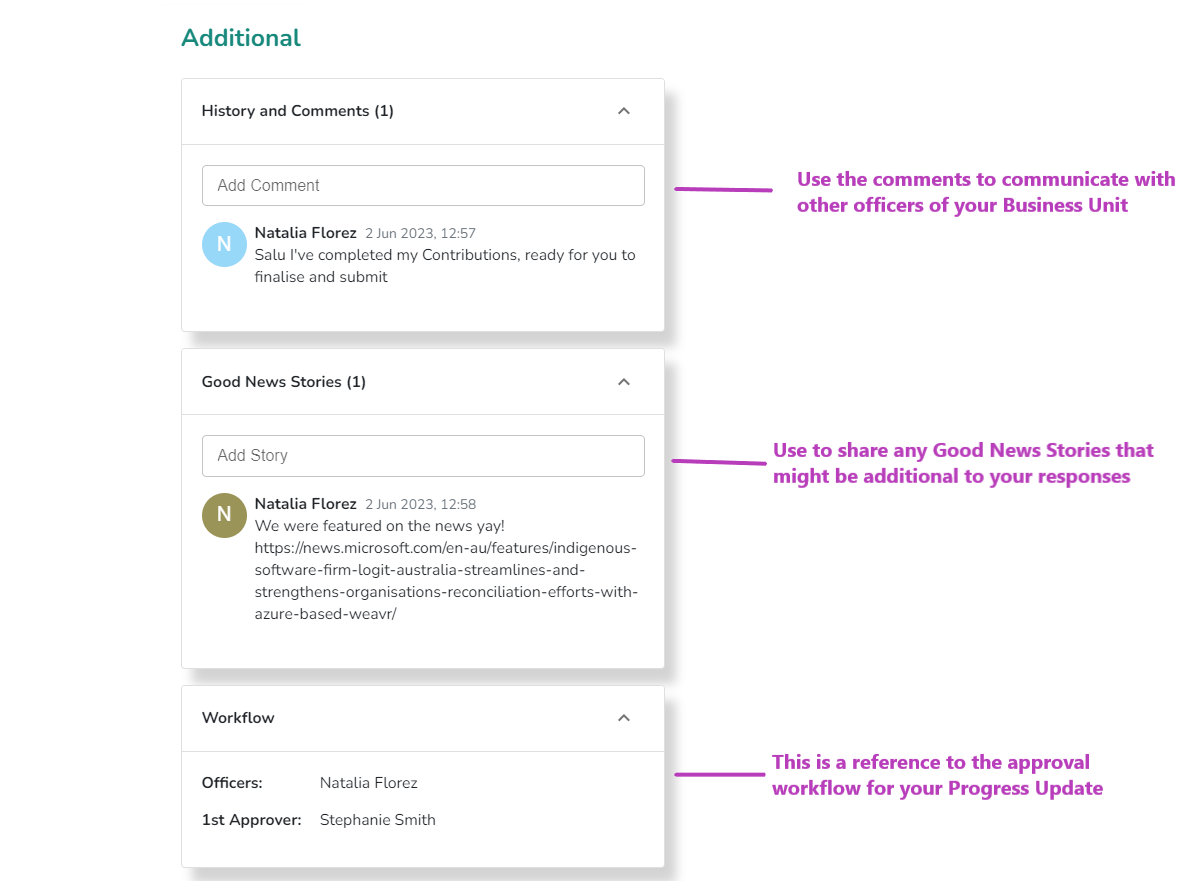Click the light blue N avatar icon
1204x881 pixels.
coord(224,244)
